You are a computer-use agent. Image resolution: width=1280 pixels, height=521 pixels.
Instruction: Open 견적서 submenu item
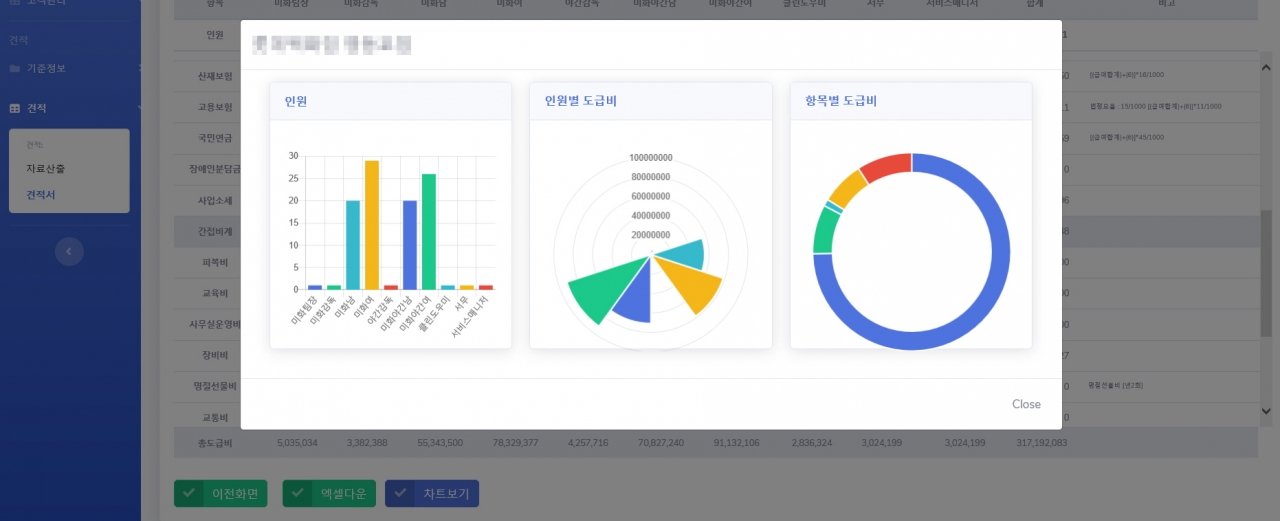coord(41,194)
